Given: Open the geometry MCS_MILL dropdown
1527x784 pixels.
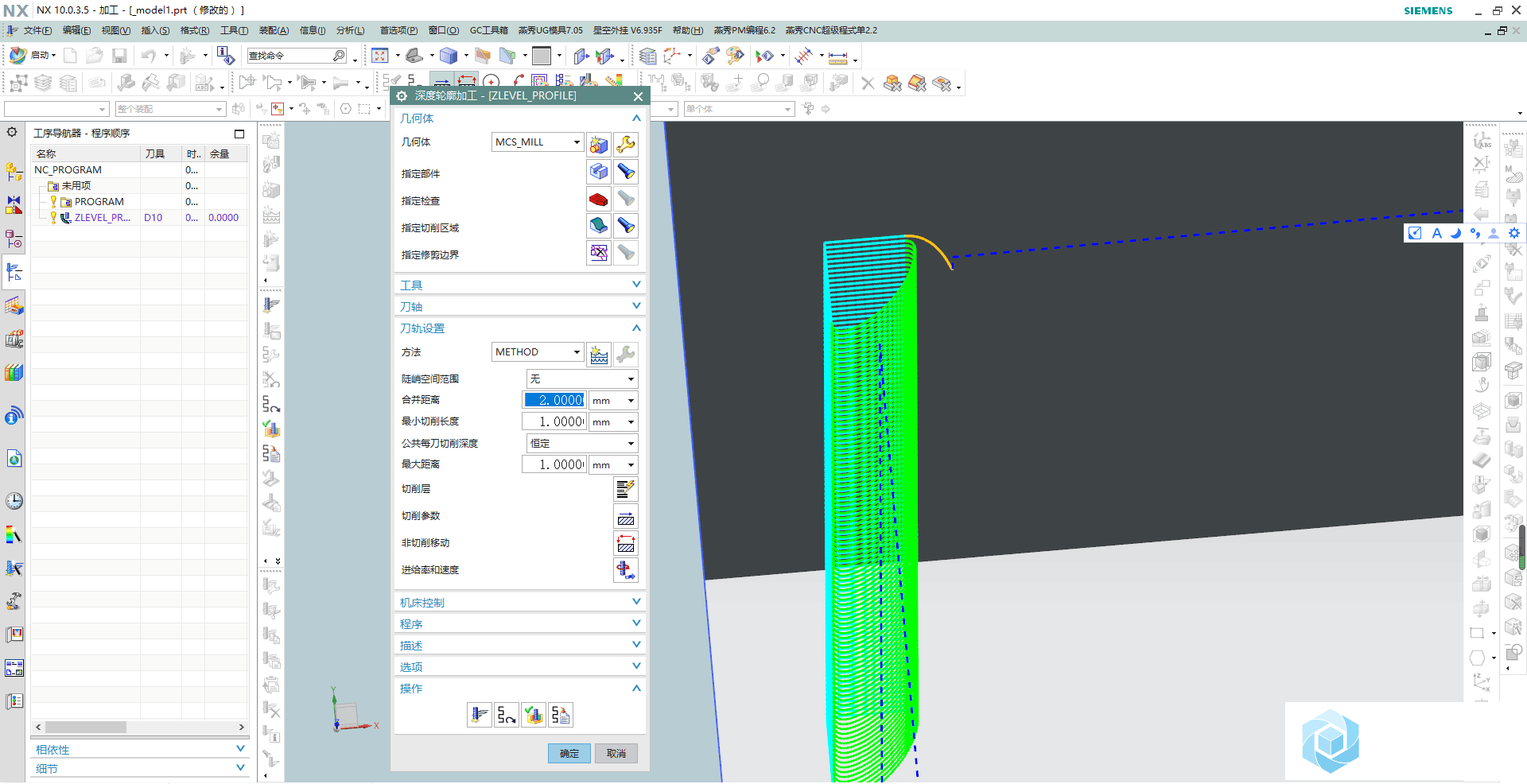Looking at the screenshot, I should coord(577,142).
